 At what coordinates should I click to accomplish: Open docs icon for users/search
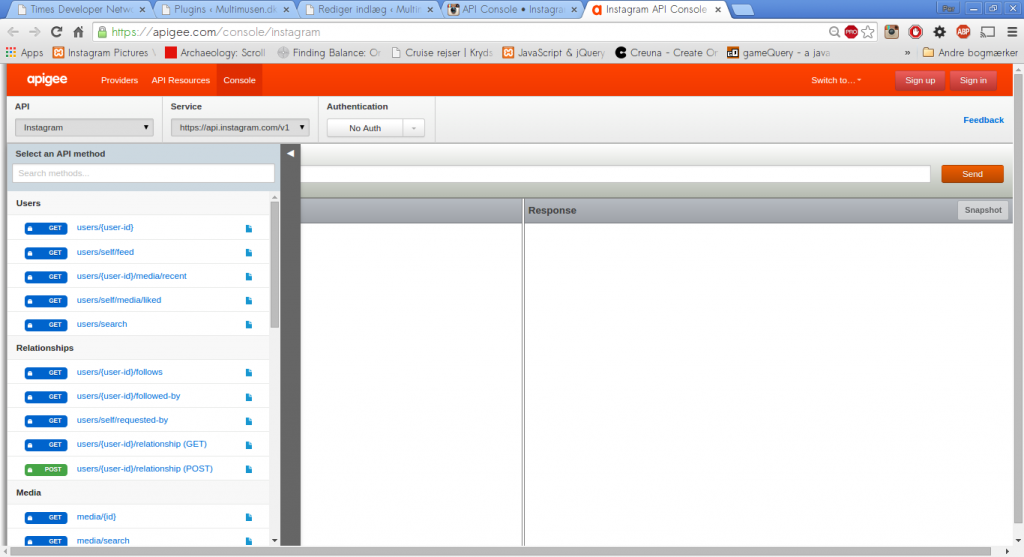[249, 325]
